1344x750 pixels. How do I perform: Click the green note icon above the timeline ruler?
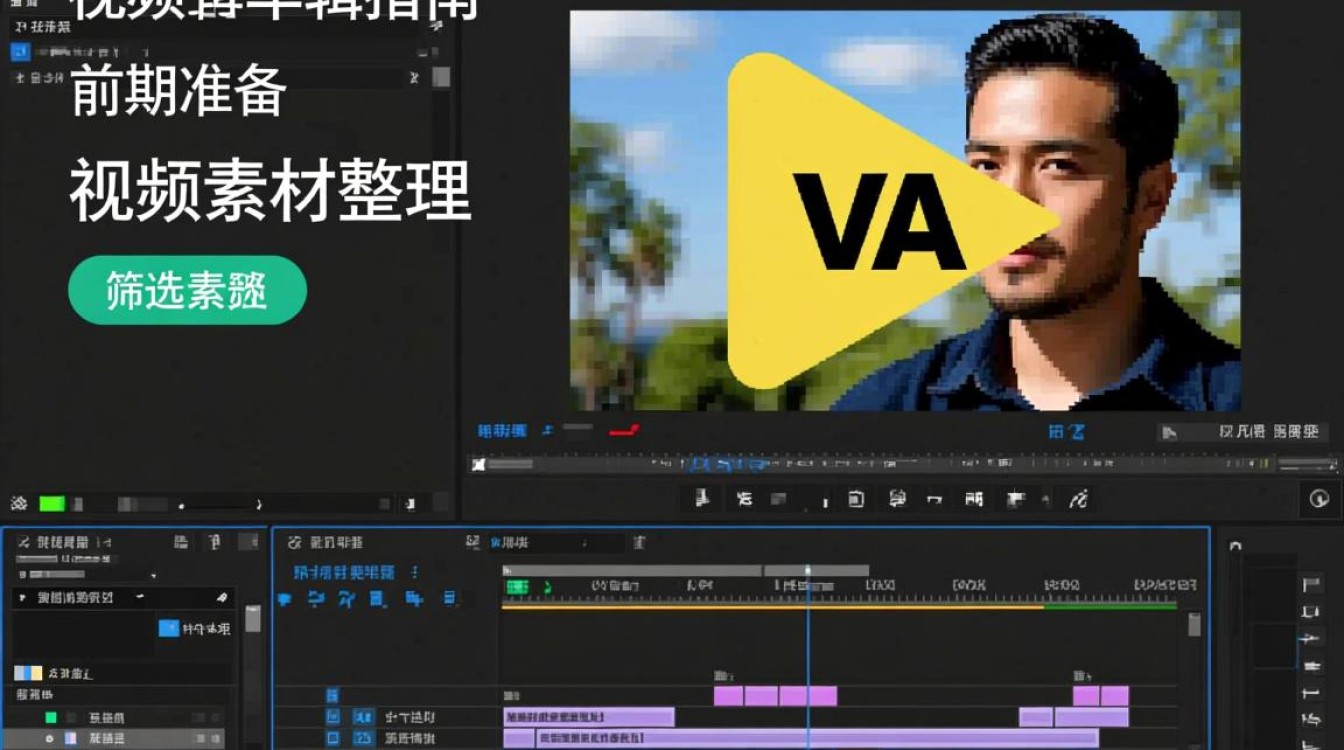coord(547,586)
